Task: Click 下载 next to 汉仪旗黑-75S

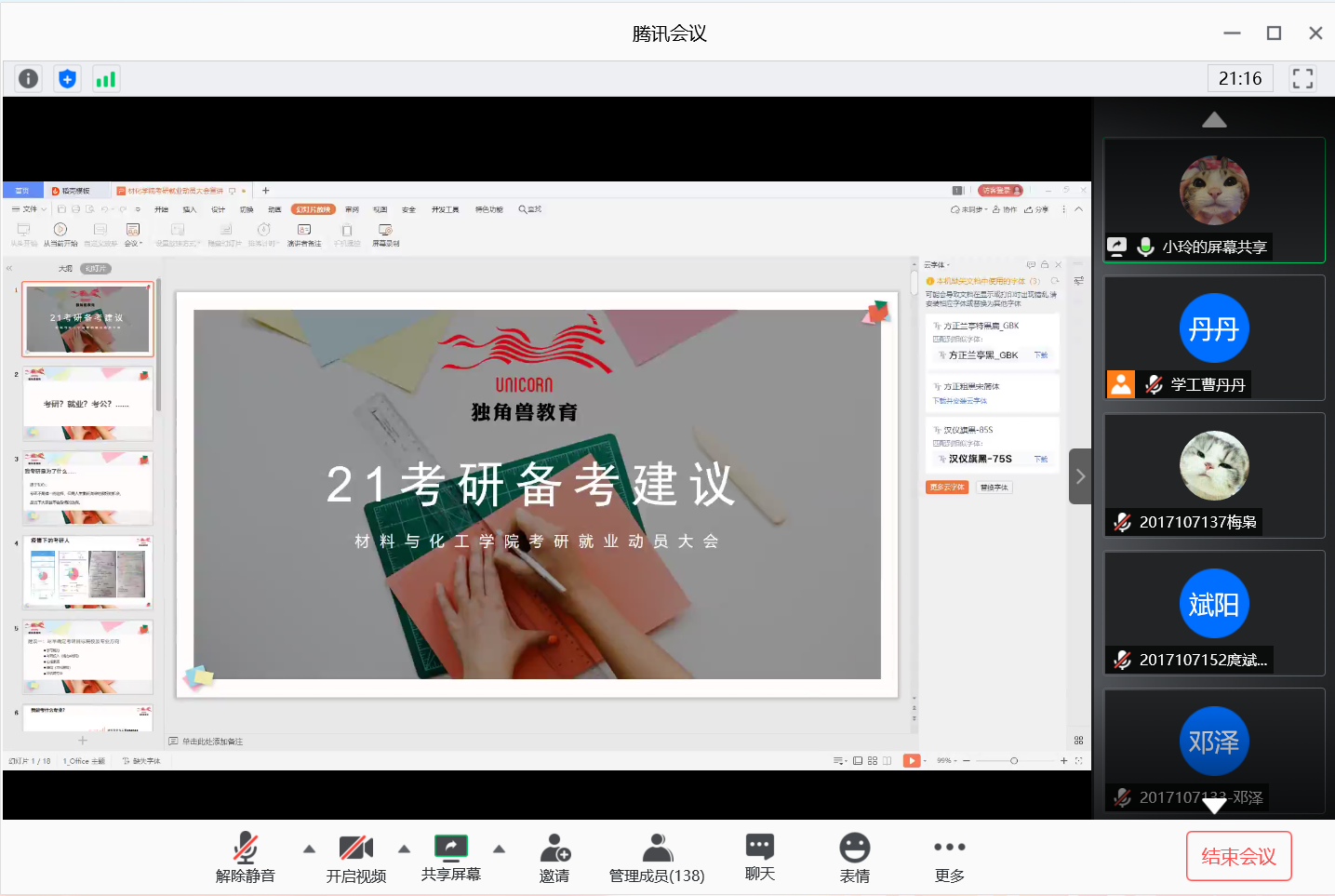Action: click(1041, 460)
